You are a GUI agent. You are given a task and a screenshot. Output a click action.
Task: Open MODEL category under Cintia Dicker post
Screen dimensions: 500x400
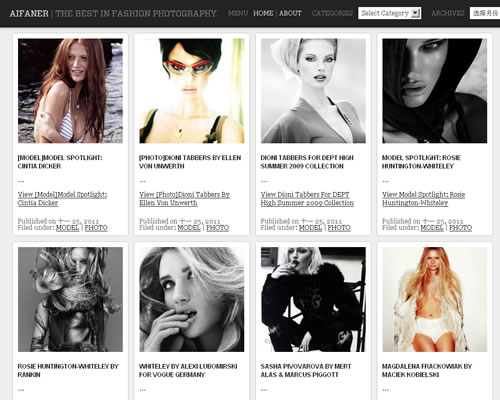tap(67, 228)
